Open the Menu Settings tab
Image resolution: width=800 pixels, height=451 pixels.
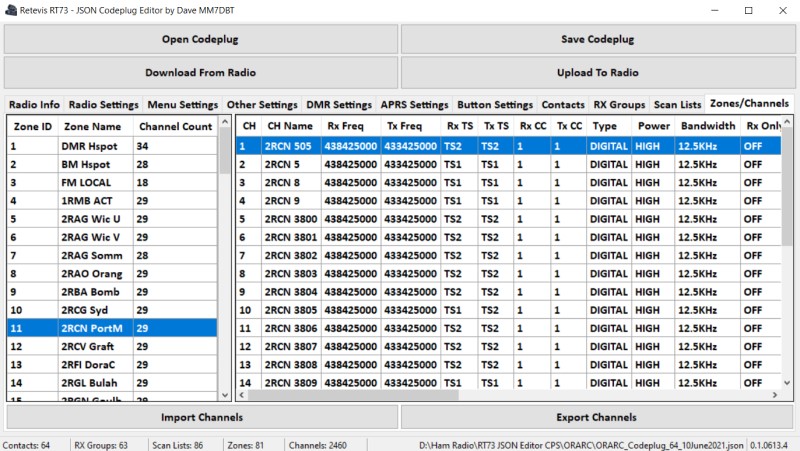pos(183,105)
